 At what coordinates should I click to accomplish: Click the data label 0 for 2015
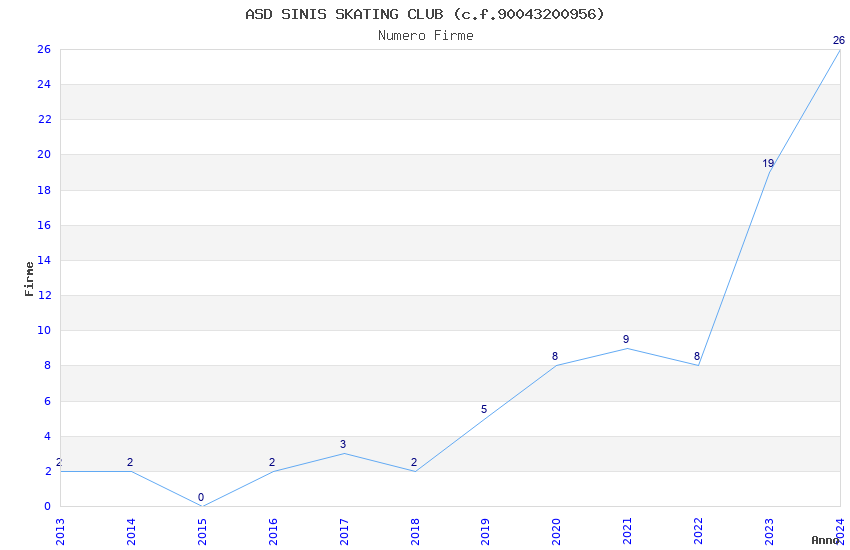(x=201, y=497)
